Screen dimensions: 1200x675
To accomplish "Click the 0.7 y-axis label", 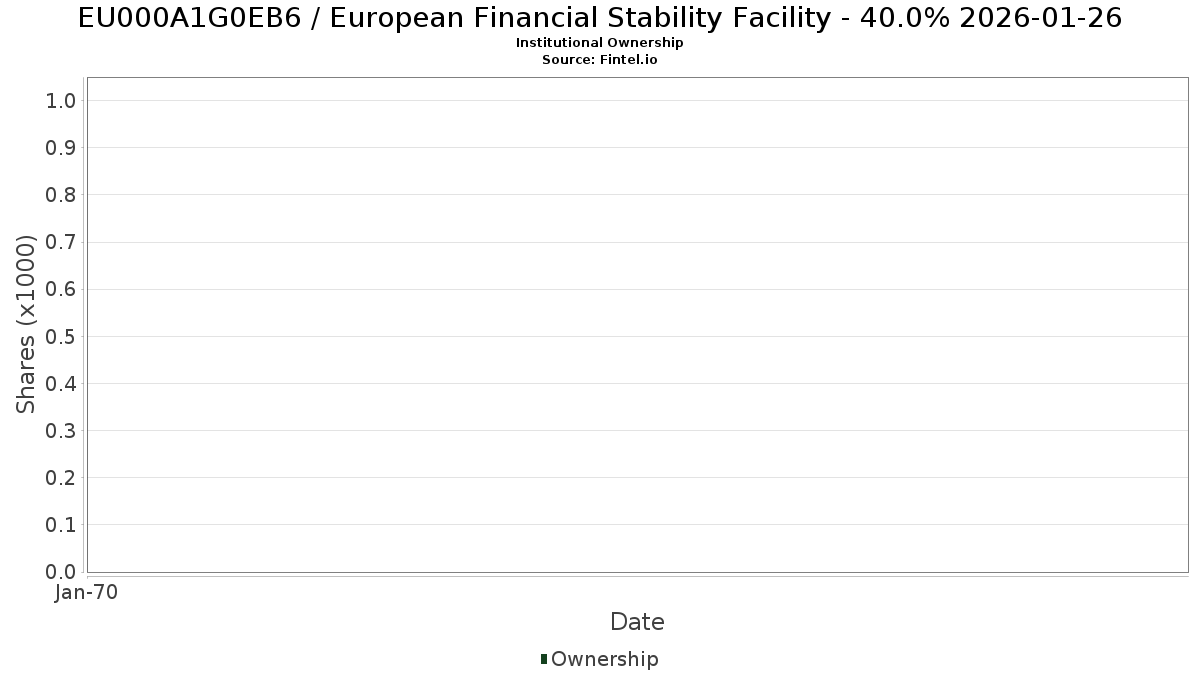I will coord(60,242).
